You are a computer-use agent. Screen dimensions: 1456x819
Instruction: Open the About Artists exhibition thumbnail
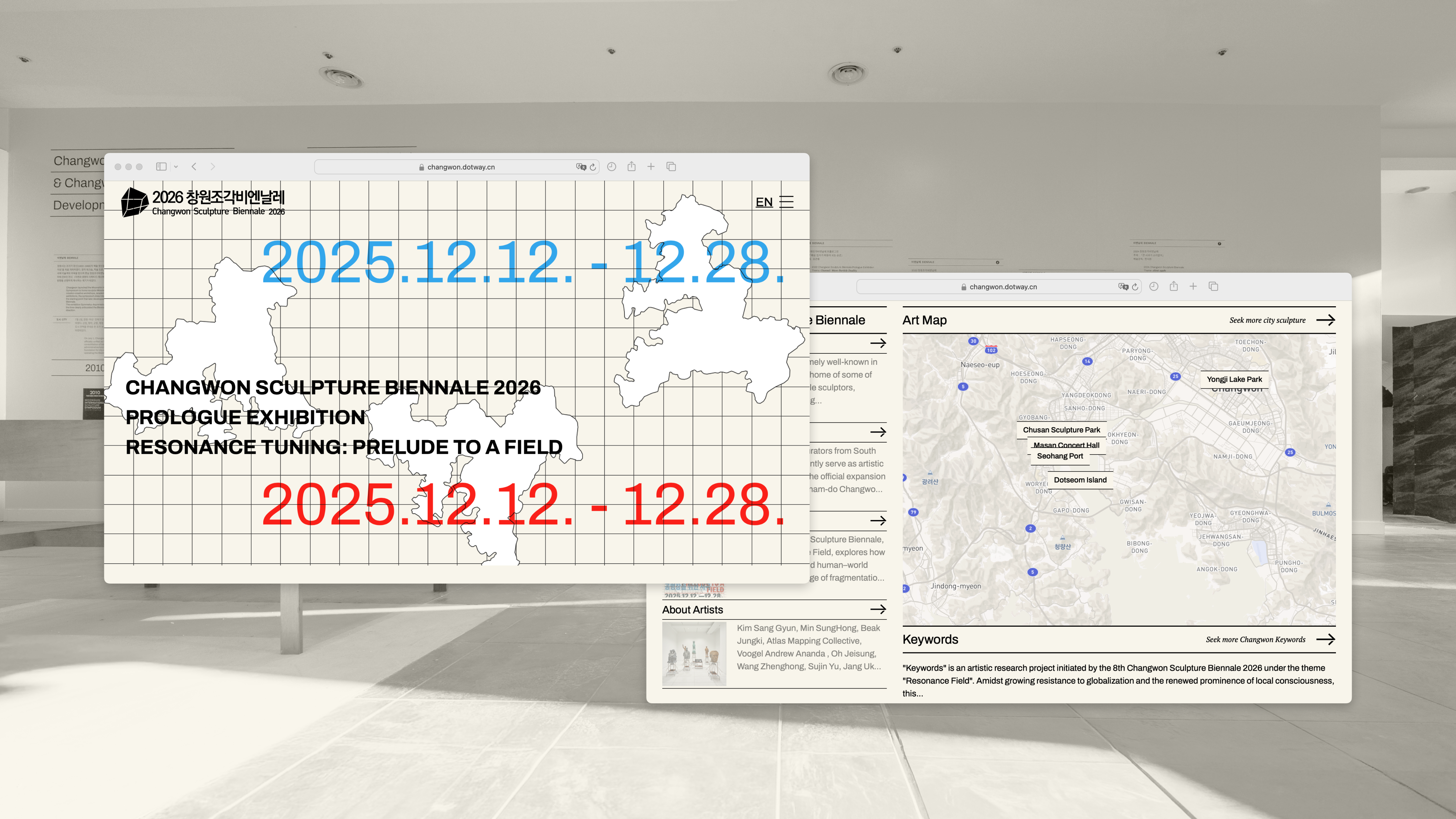tap(694, 654)
